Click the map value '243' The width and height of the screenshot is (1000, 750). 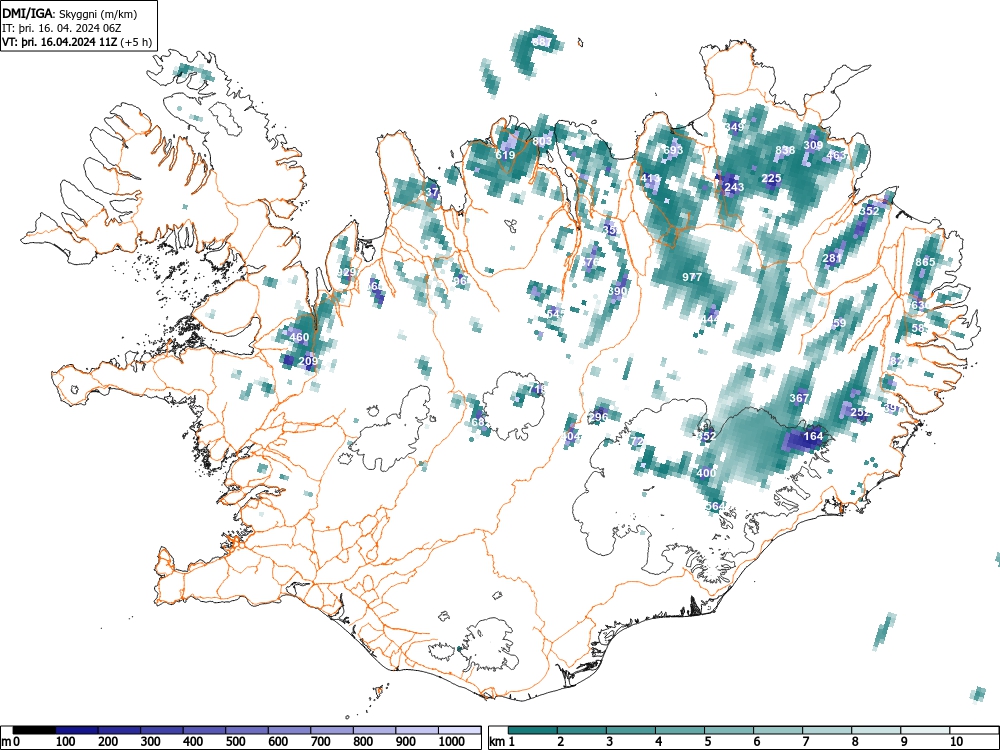point(734,187)
